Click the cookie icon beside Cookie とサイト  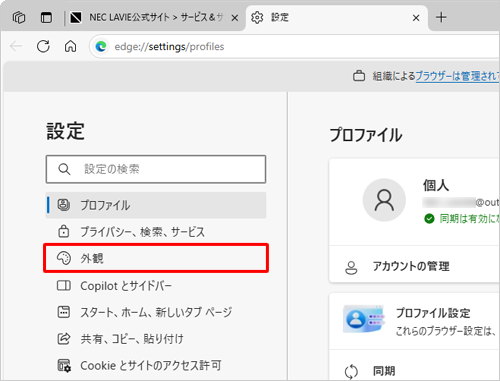64,365
